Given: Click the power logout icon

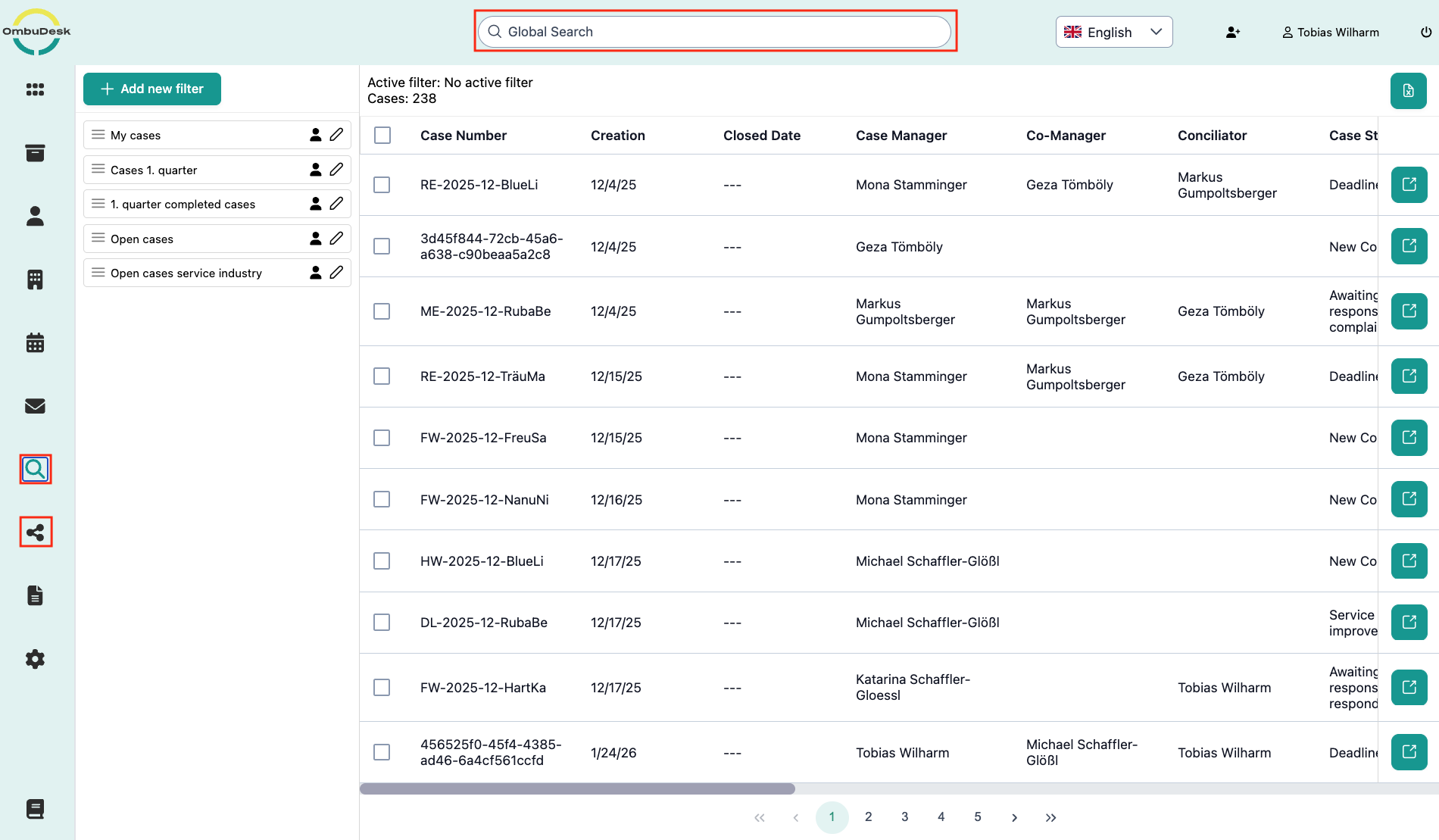Looking at the screenshot, I should [1426, 32].
